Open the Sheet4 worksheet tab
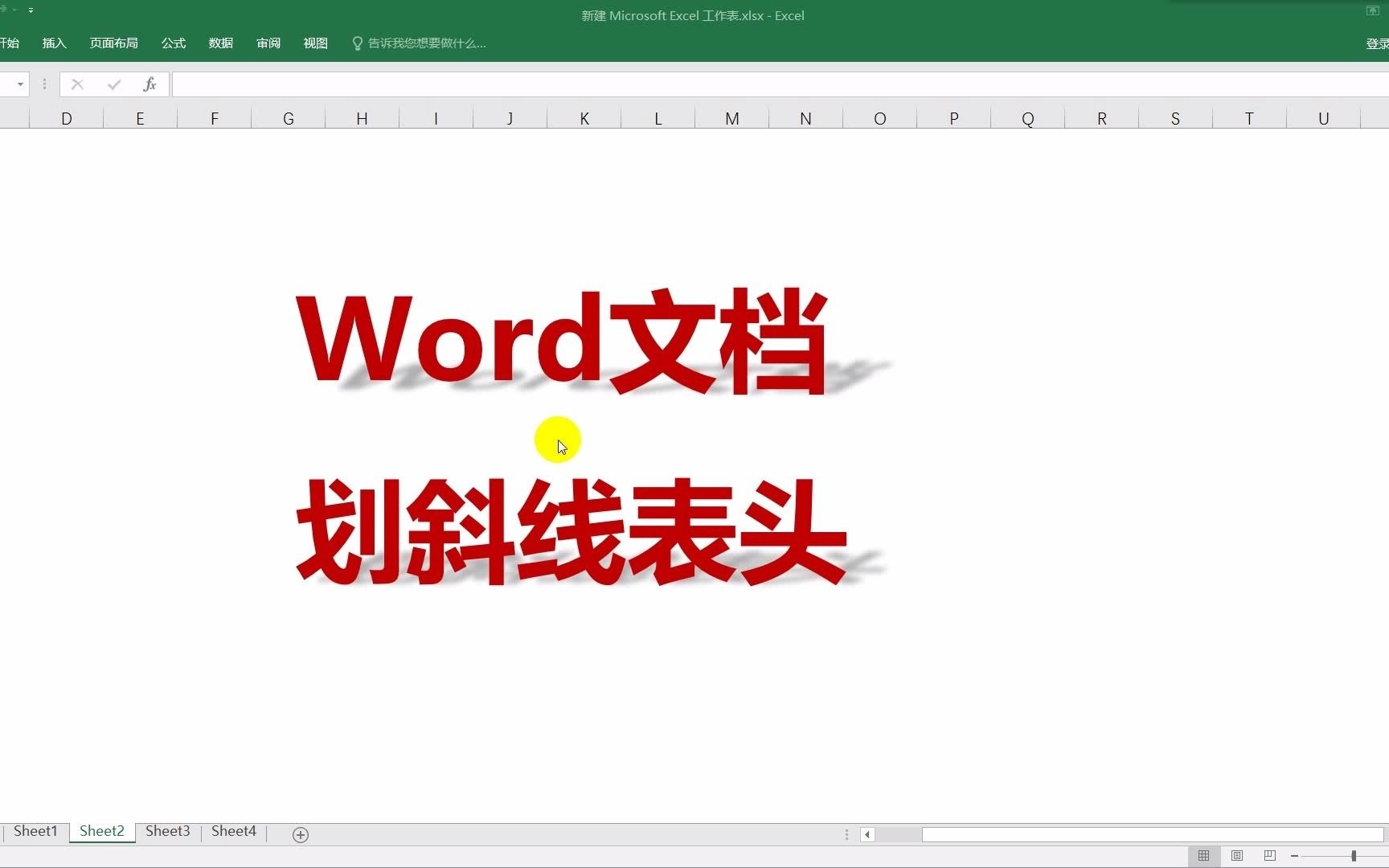Image resolution: width=1389 pixels, height=868 pixels. (232, 831)
